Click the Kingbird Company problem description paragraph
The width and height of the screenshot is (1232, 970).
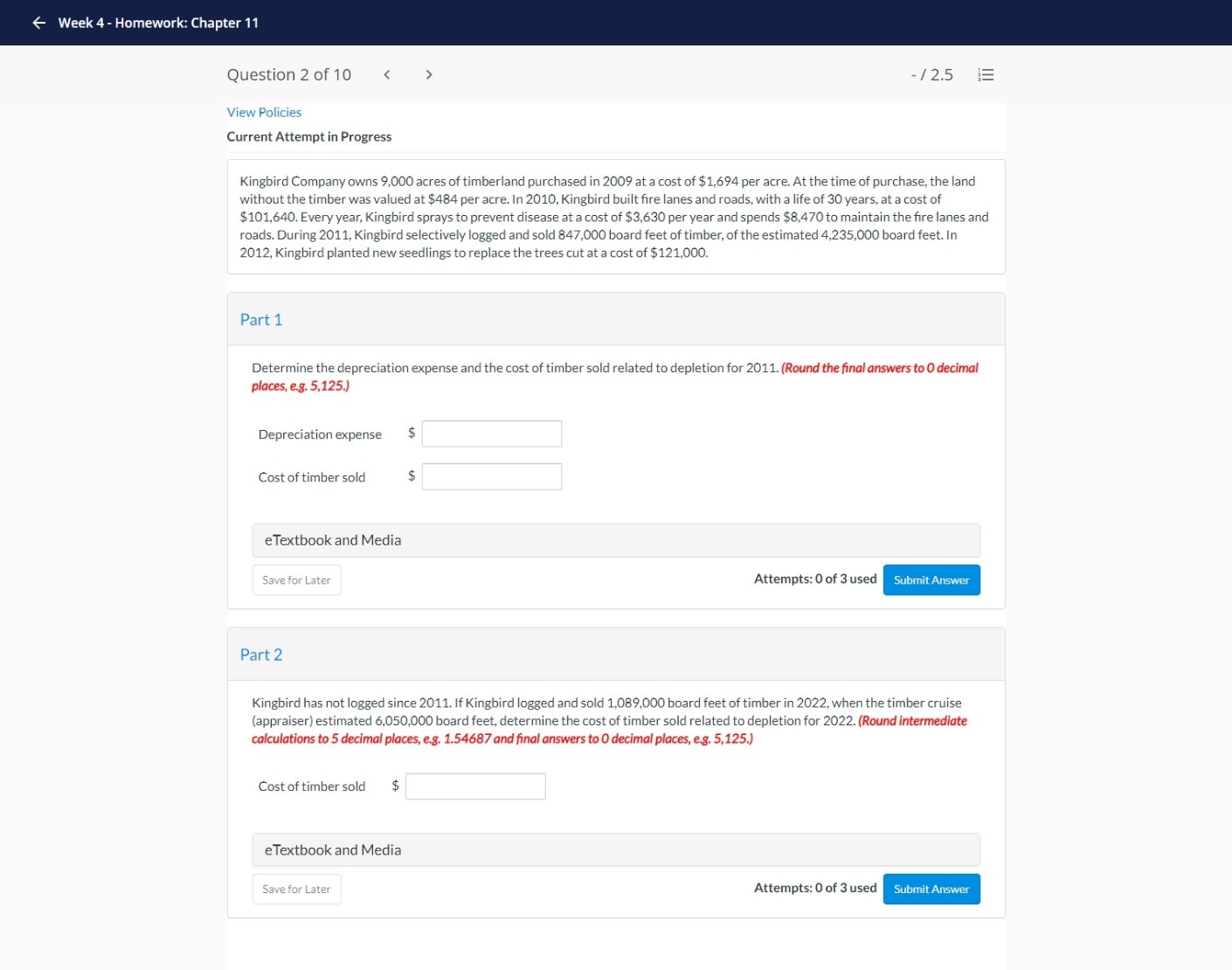pos(616,217)
